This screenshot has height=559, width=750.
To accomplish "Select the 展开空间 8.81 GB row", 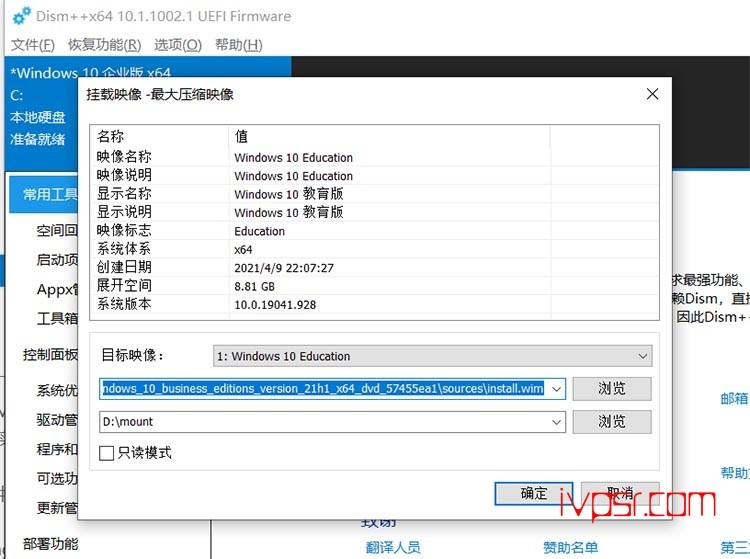I will (x=374, y=286).
